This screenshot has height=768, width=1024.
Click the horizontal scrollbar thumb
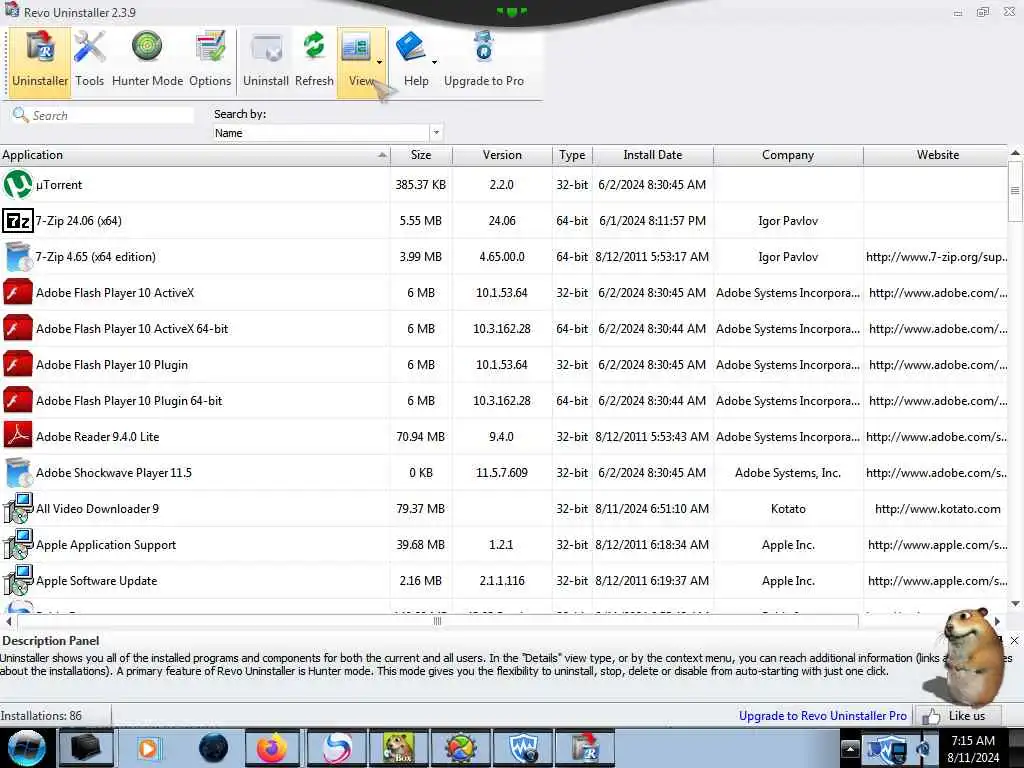438,621
